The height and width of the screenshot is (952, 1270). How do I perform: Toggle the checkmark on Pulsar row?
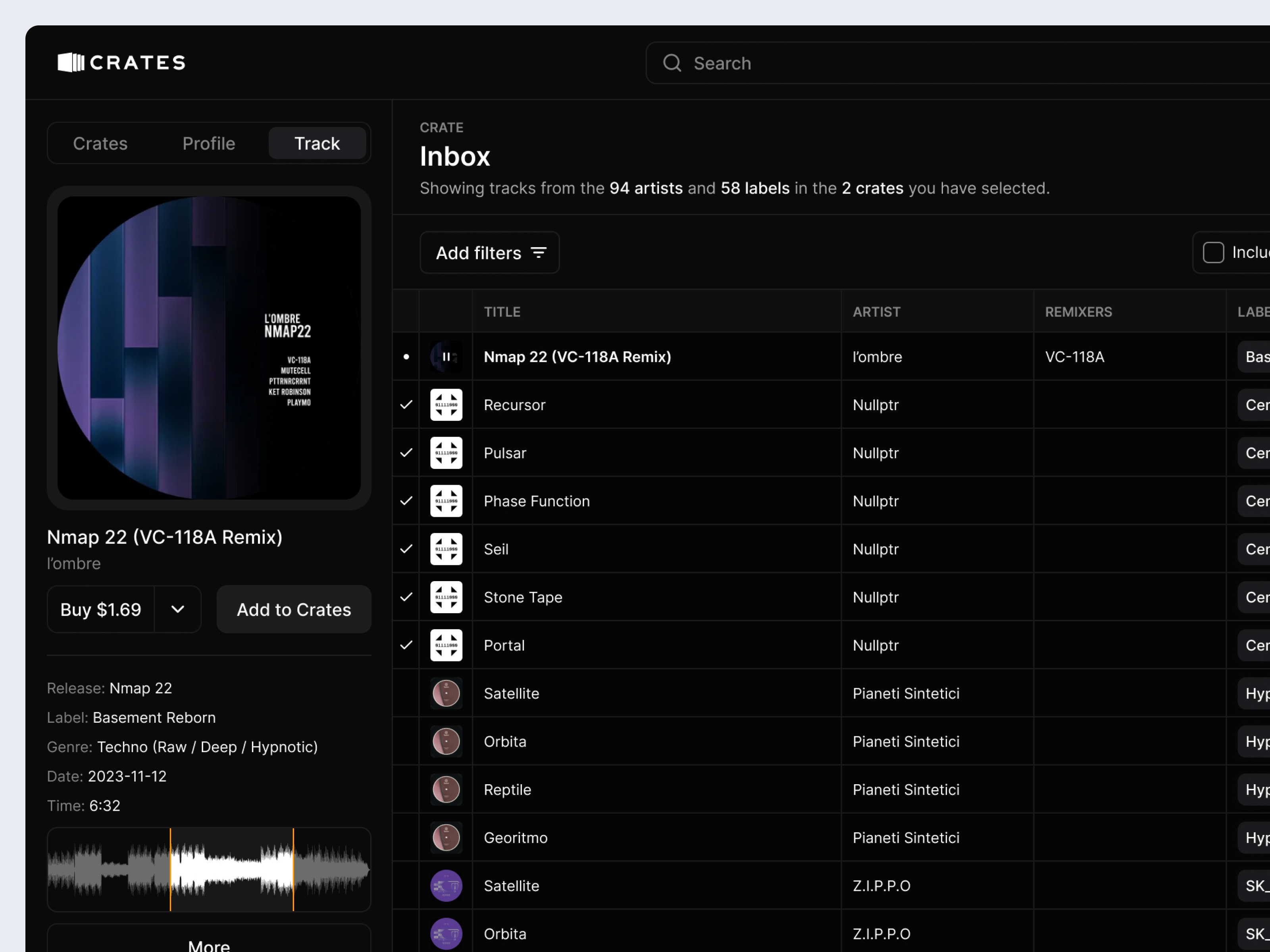tap(406, 453)
